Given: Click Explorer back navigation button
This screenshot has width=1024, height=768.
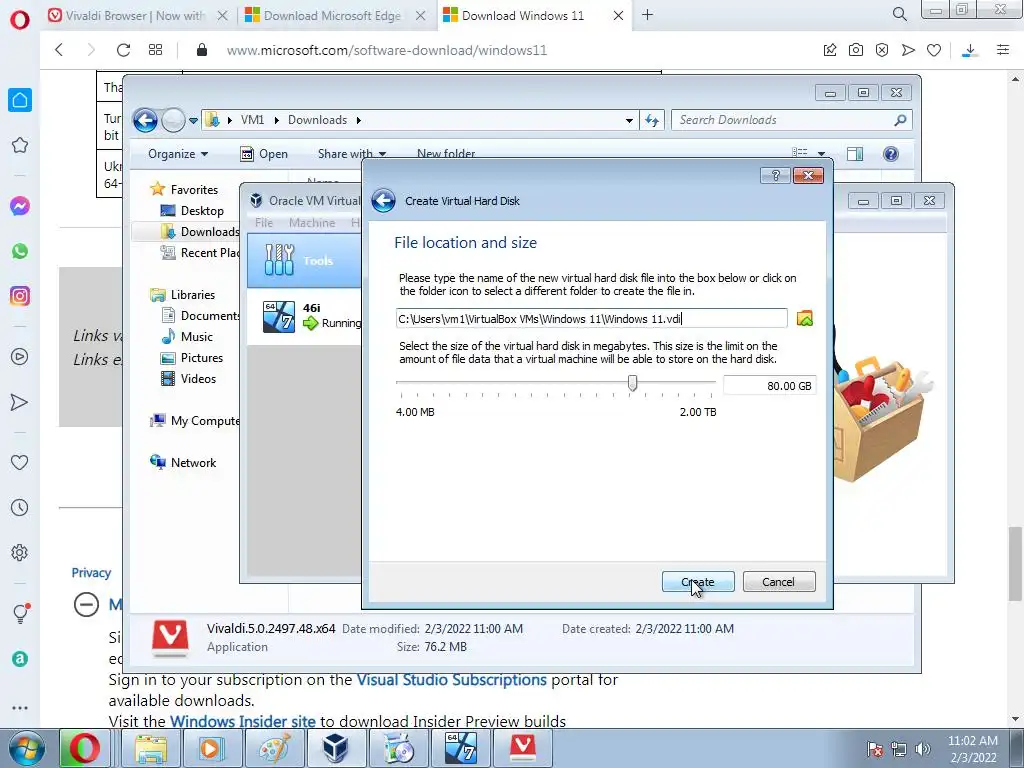Looking at the screenshot, I should coord(145,120).
